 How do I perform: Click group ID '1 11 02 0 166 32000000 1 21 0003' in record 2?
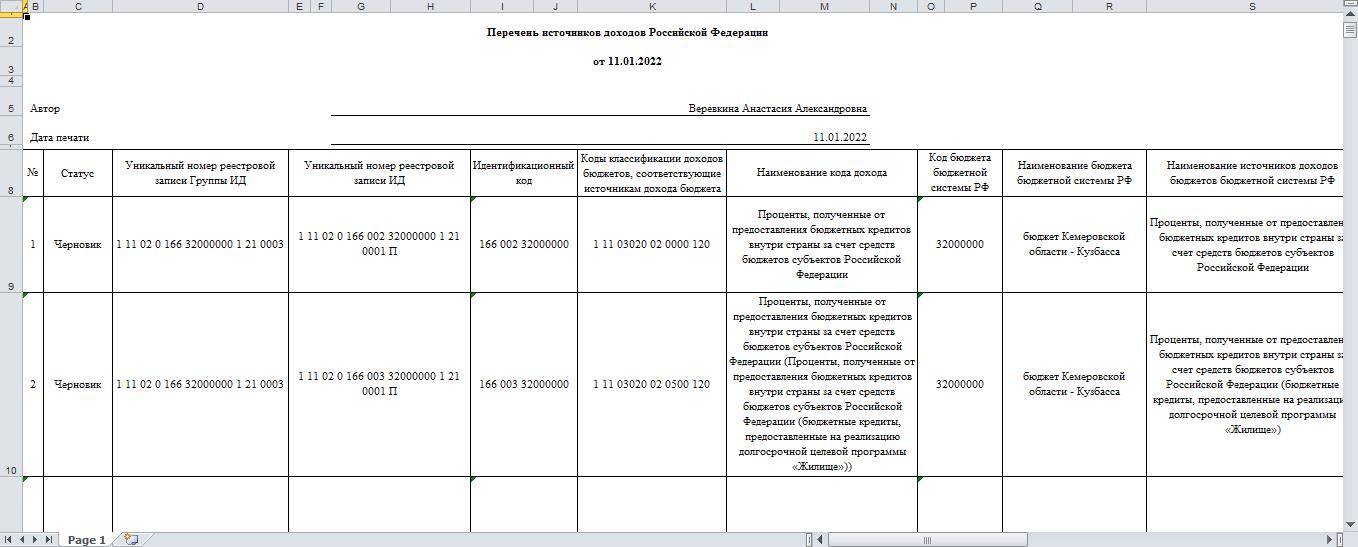pos(201,384)
